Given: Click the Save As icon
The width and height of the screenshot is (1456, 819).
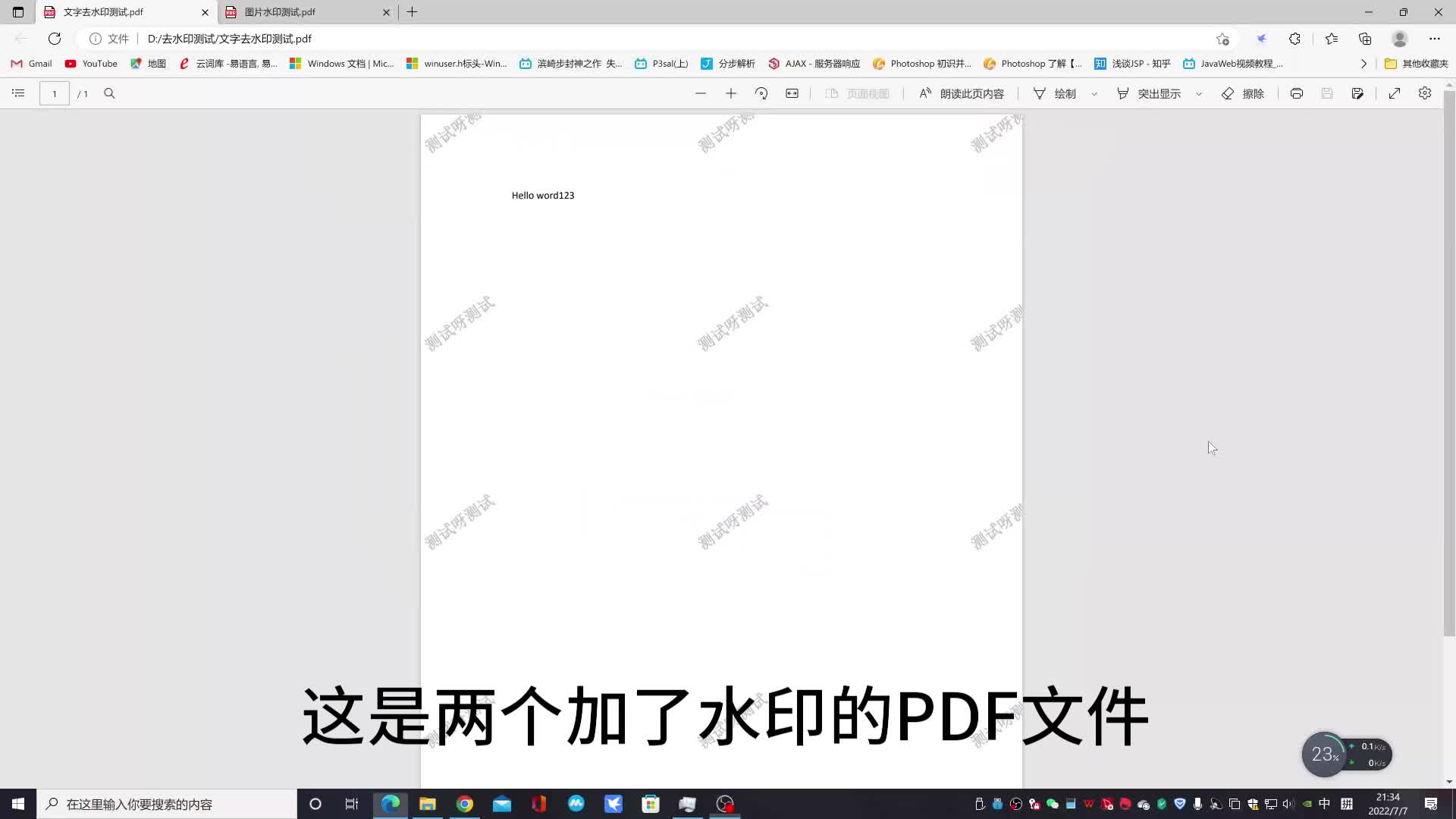Looking at the screenshot, I should tap(1357, 93).
